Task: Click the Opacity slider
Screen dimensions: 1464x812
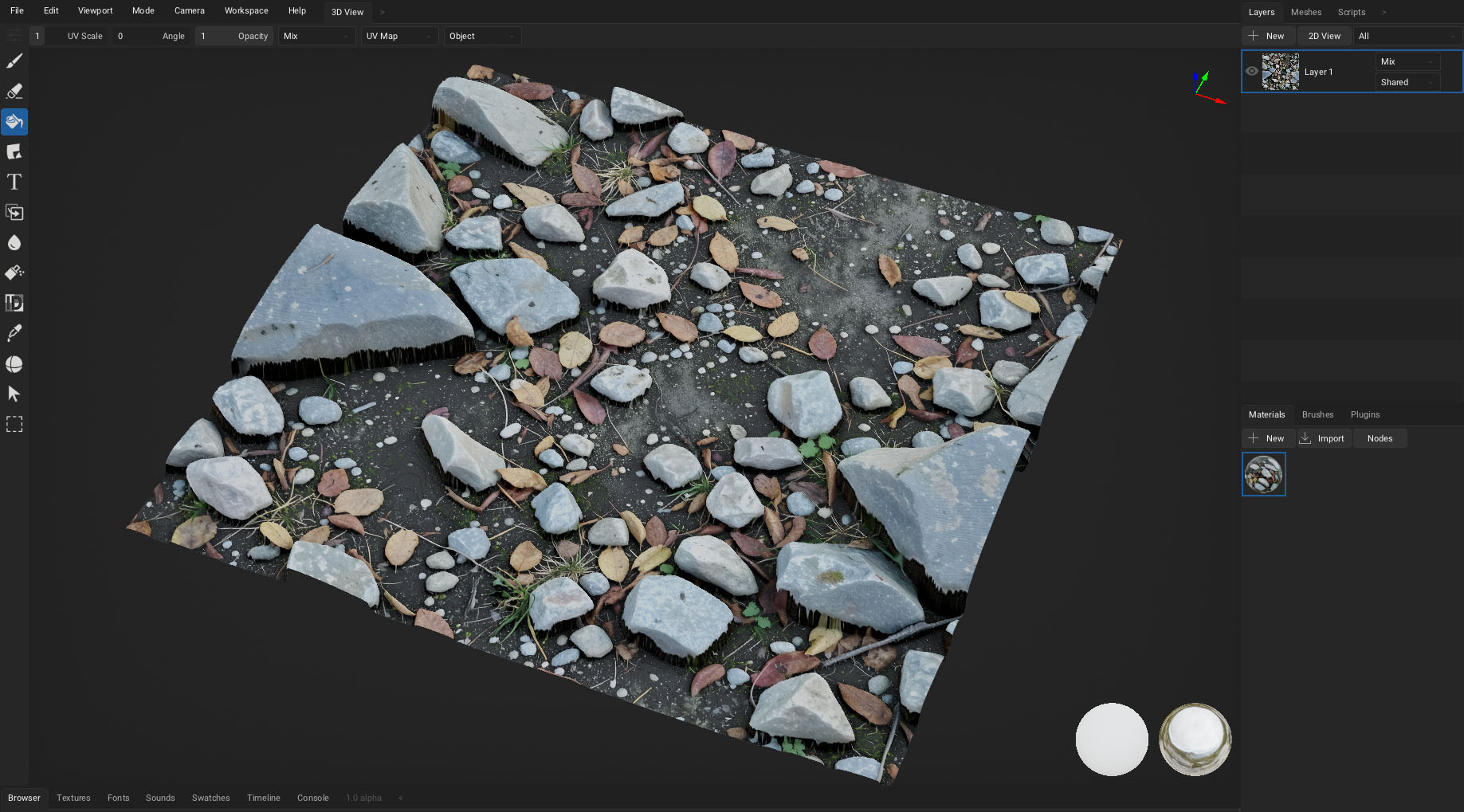Action: (234, 36)
